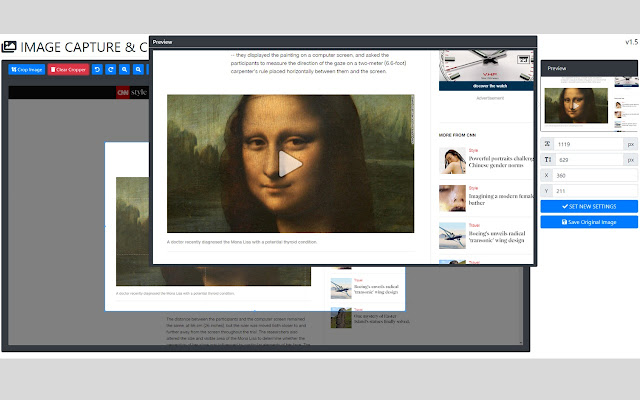This screenshot has width=640, height=400.
Task: Open Boeing transonic wing article in preview window
Action: tap(497, 237)
